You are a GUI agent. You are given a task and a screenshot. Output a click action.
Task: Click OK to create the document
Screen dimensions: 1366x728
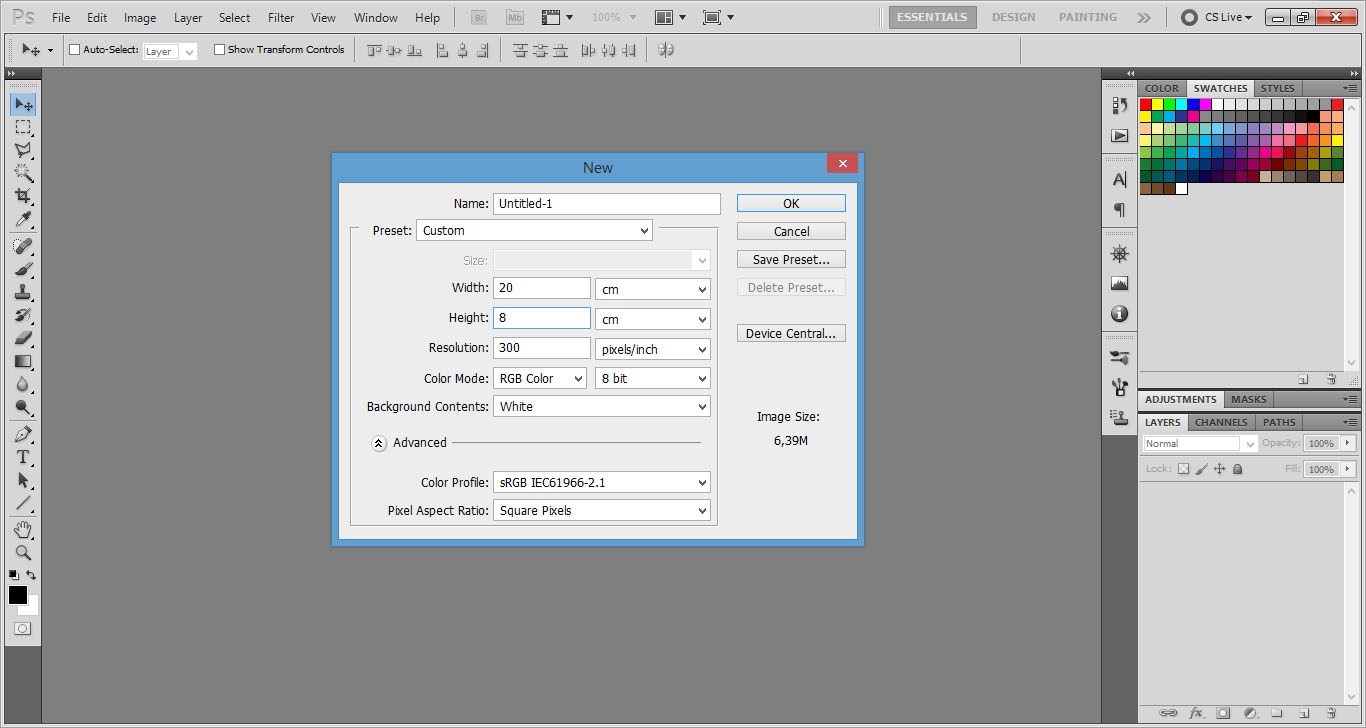coord(791,203)
